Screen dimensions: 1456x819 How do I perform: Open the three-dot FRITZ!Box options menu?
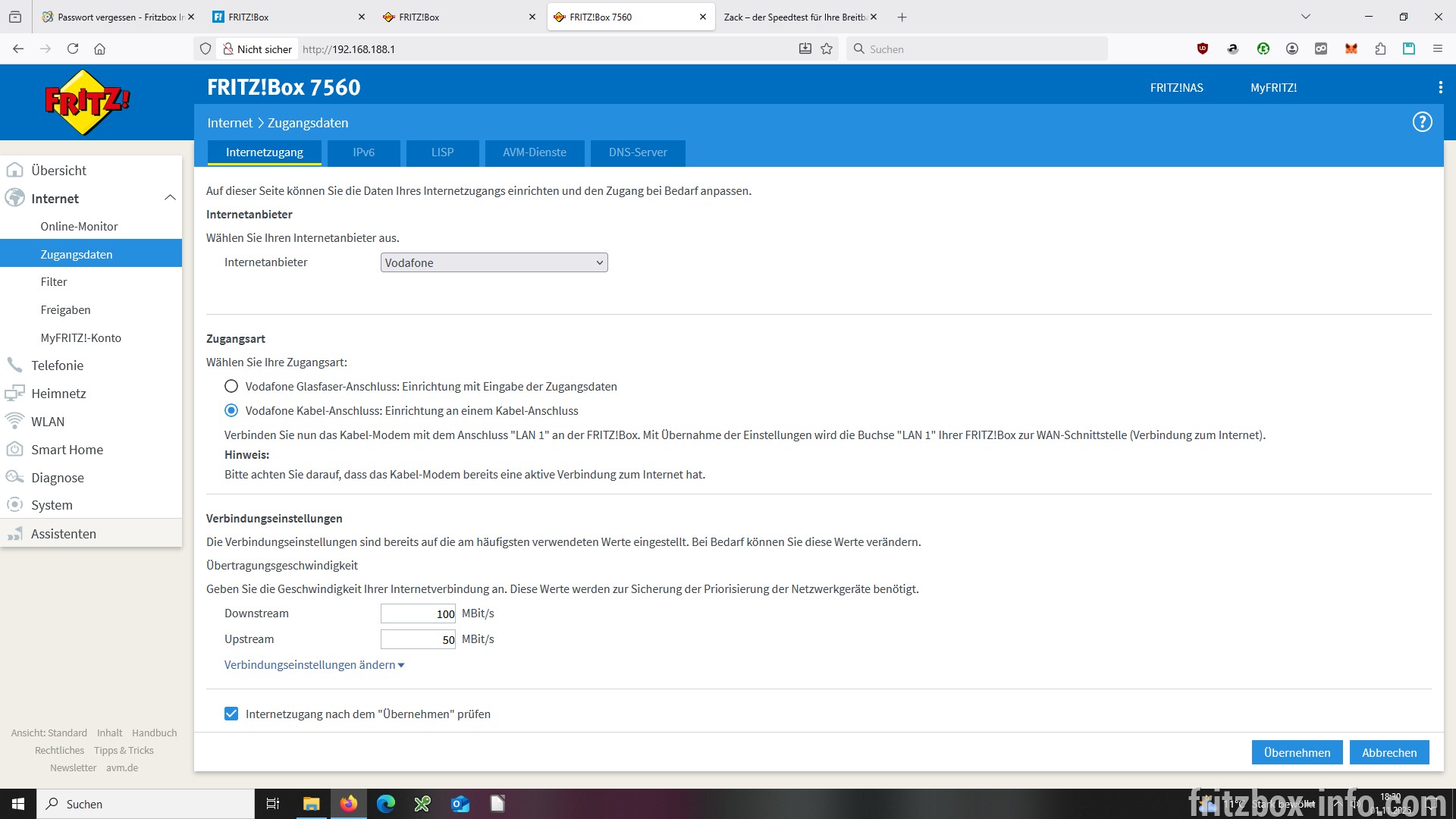coord(1440,88)
